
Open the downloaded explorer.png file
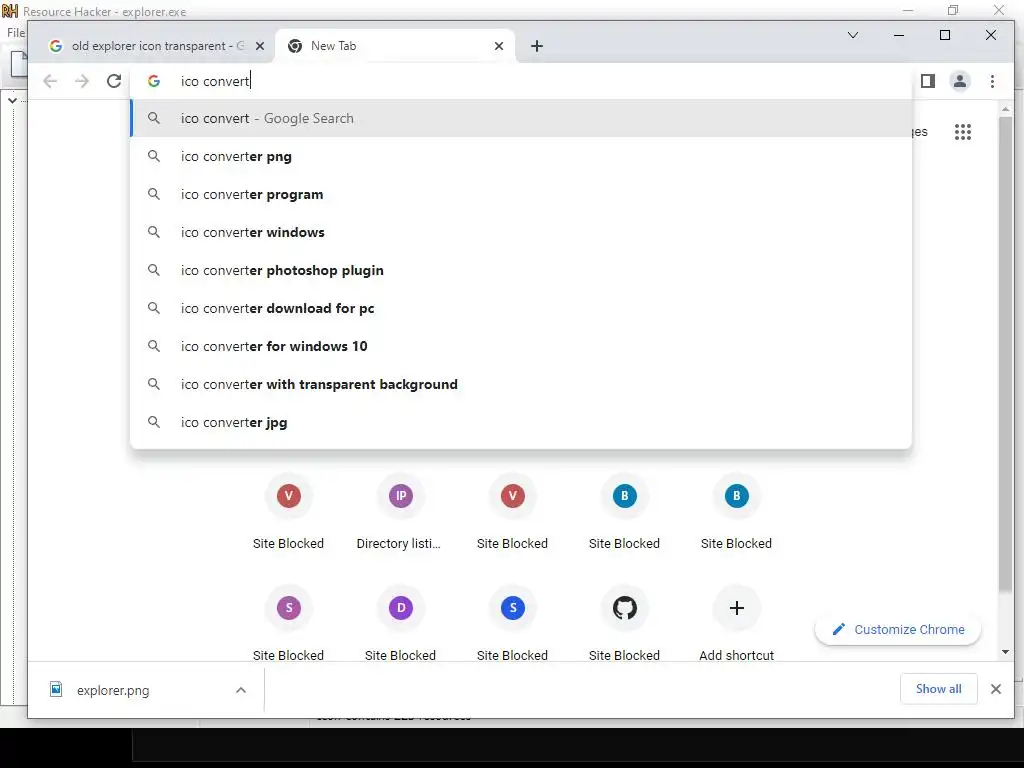point(113,690)
